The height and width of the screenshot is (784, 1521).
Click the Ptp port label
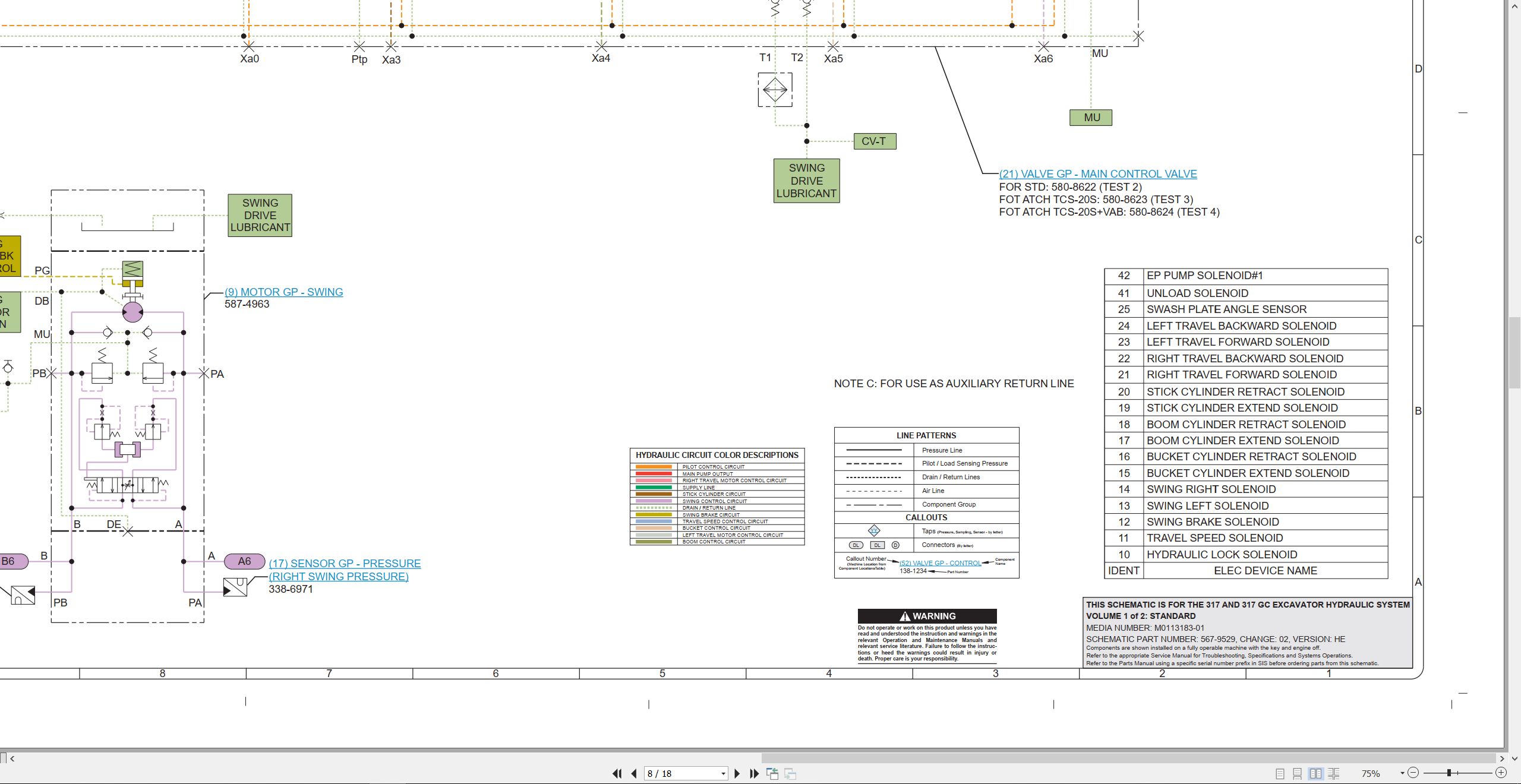point(359,59)
